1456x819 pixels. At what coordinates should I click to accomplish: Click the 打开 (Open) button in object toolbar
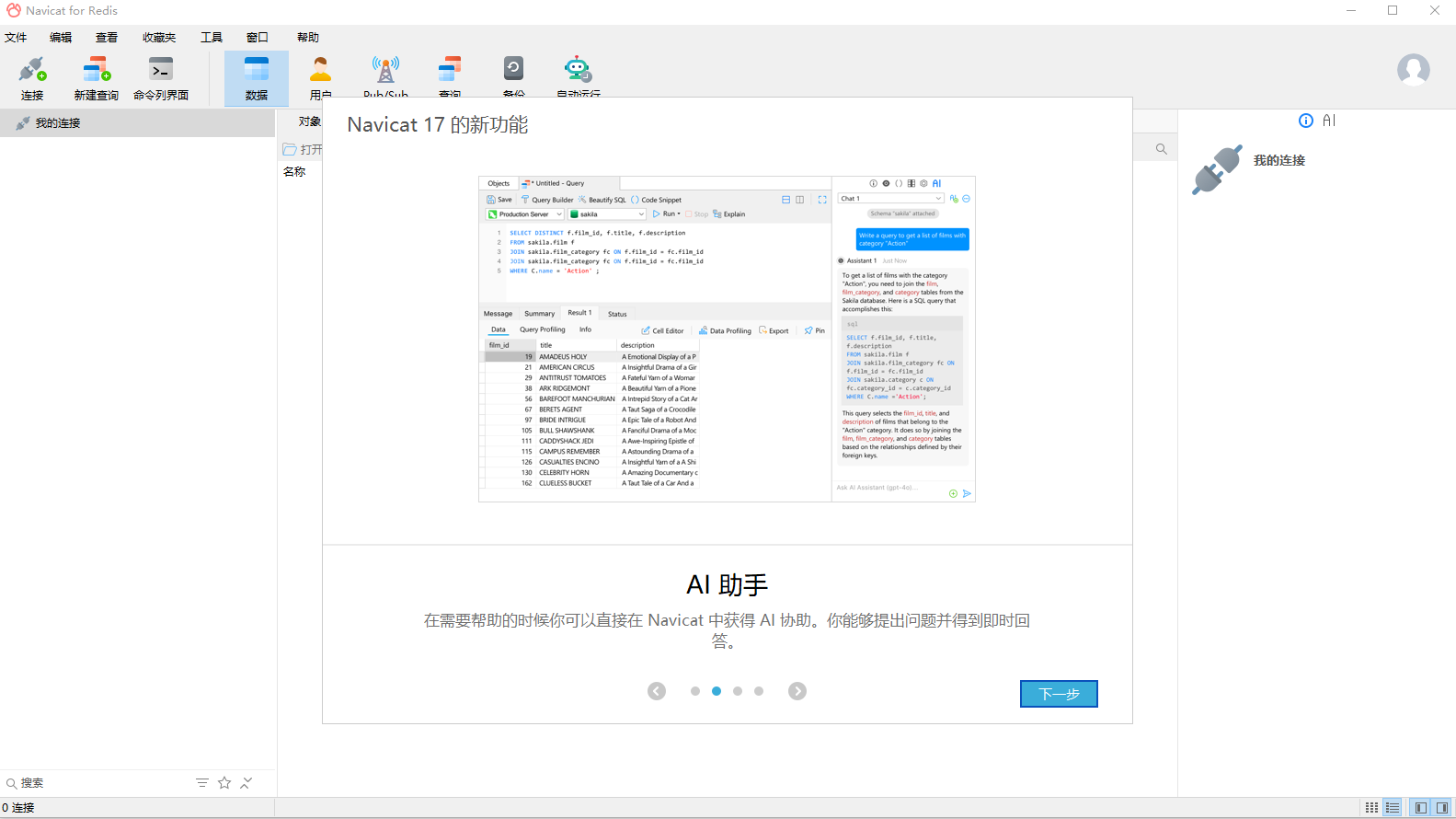click(x=303, y=149)
